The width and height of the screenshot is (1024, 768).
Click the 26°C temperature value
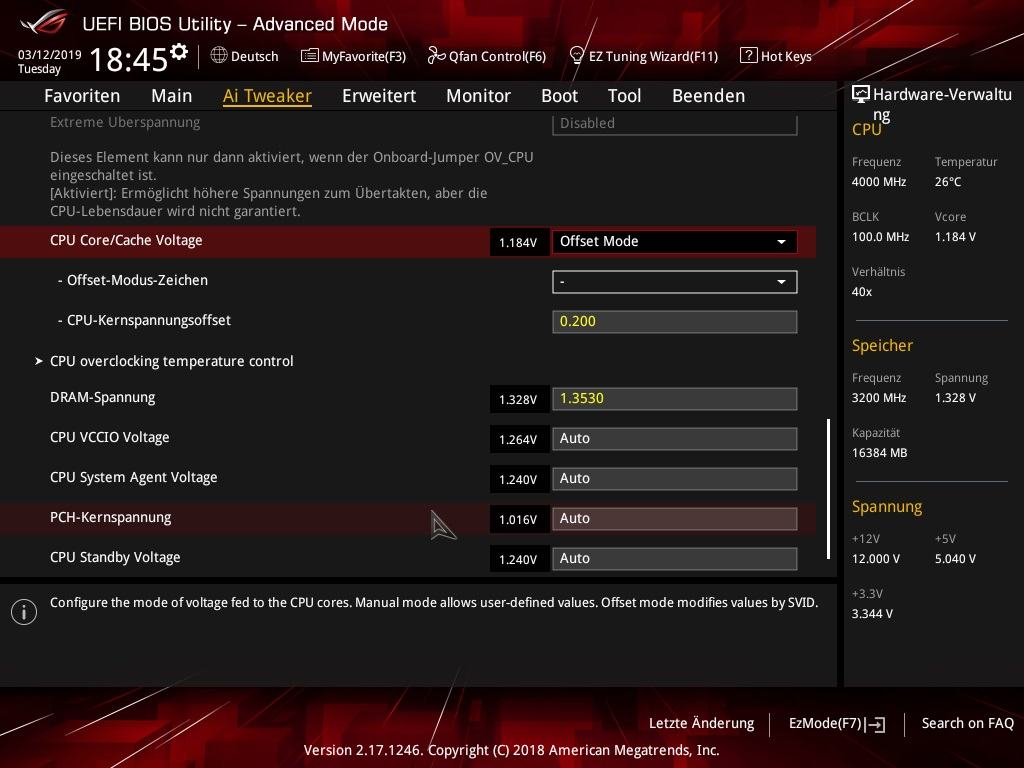tap(948, 182)
